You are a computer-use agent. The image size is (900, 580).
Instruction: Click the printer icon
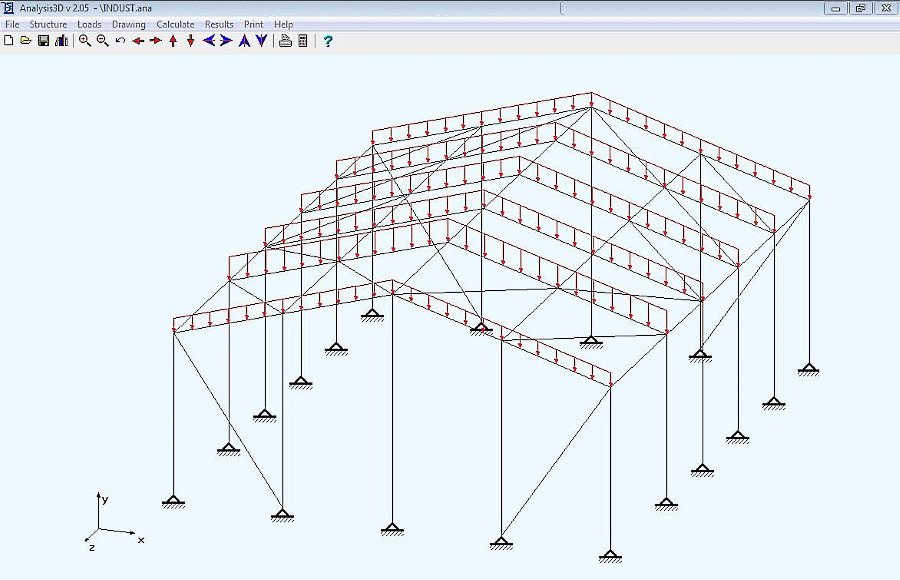285,41
